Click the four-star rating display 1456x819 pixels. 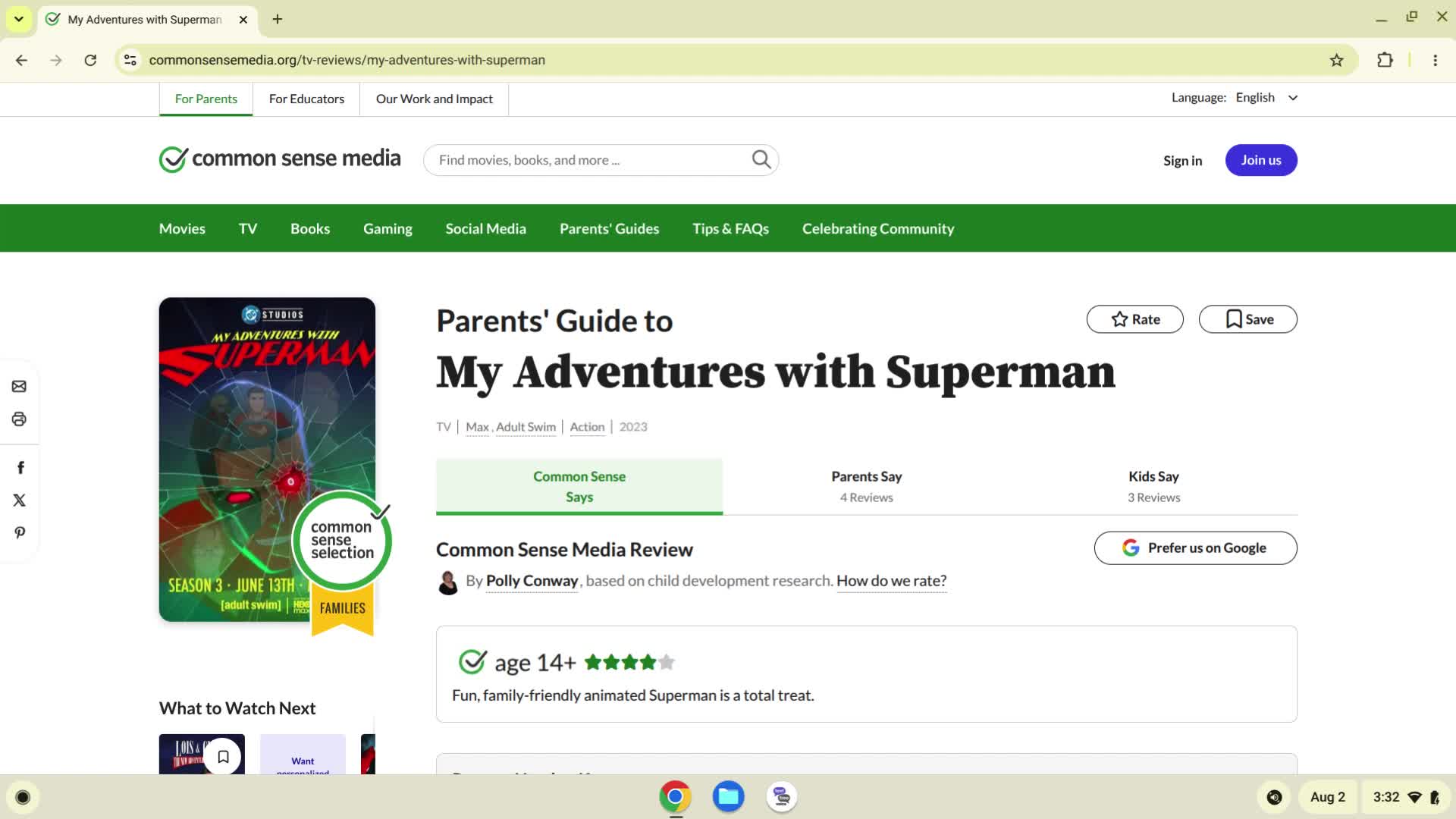point(629,663)
